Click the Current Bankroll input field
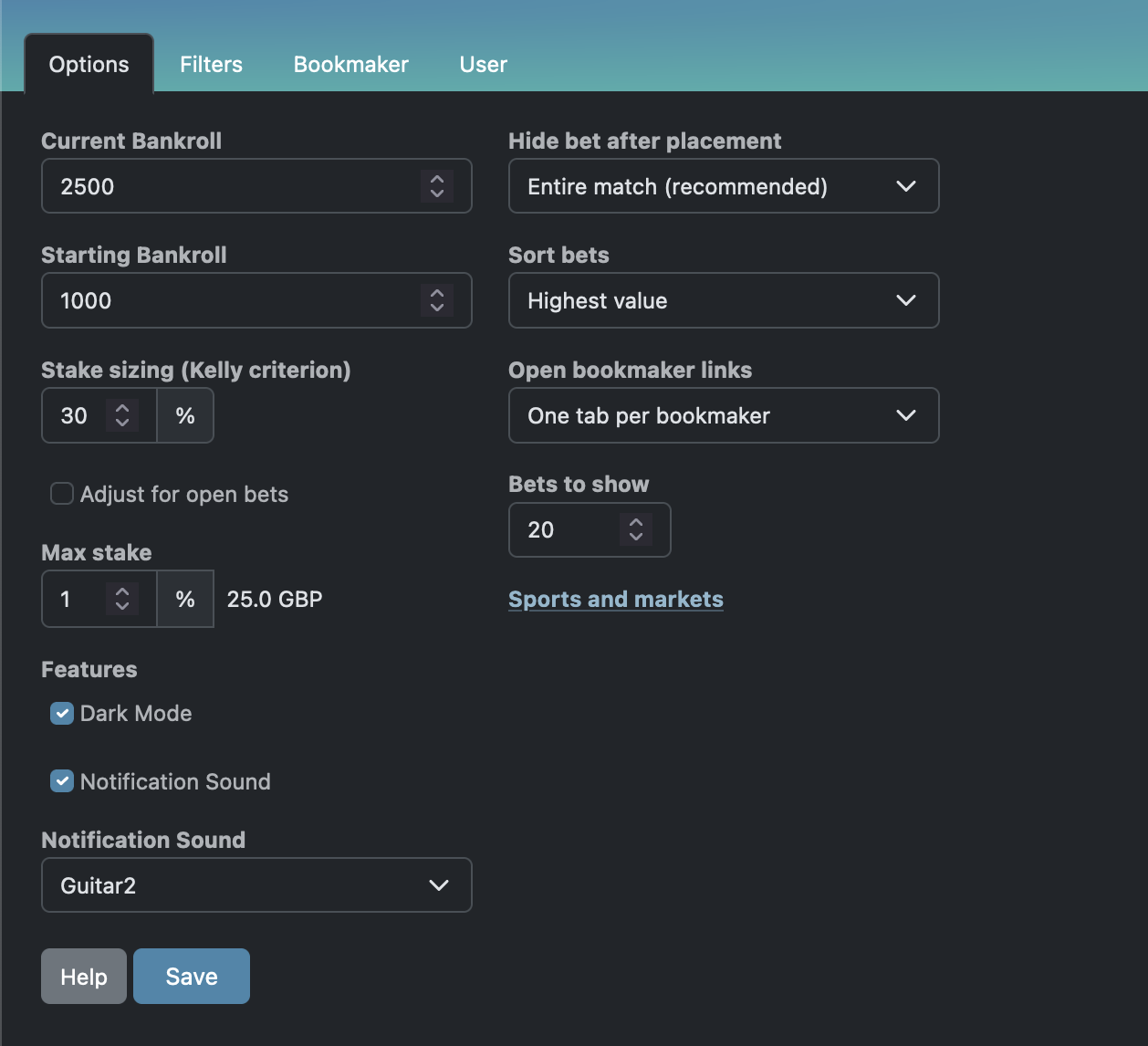This screenshot has height=1046, width=1148. [256, 186]
